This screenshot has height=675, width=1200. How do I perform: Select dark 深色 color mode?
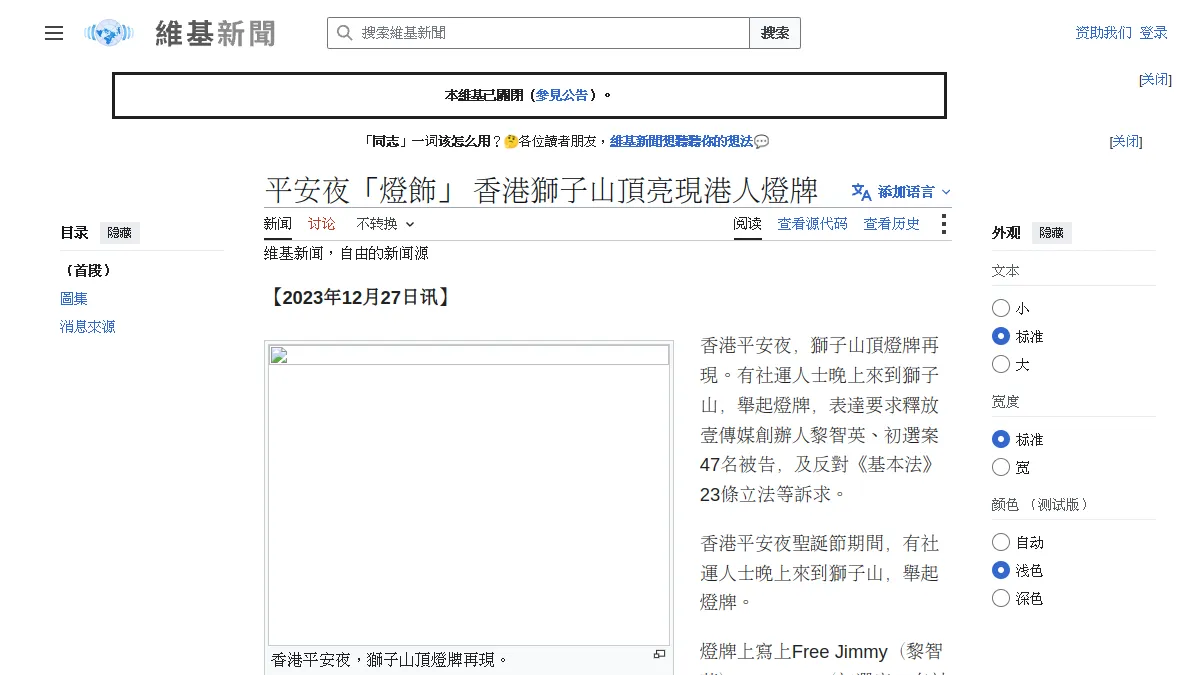point(1001,598)
